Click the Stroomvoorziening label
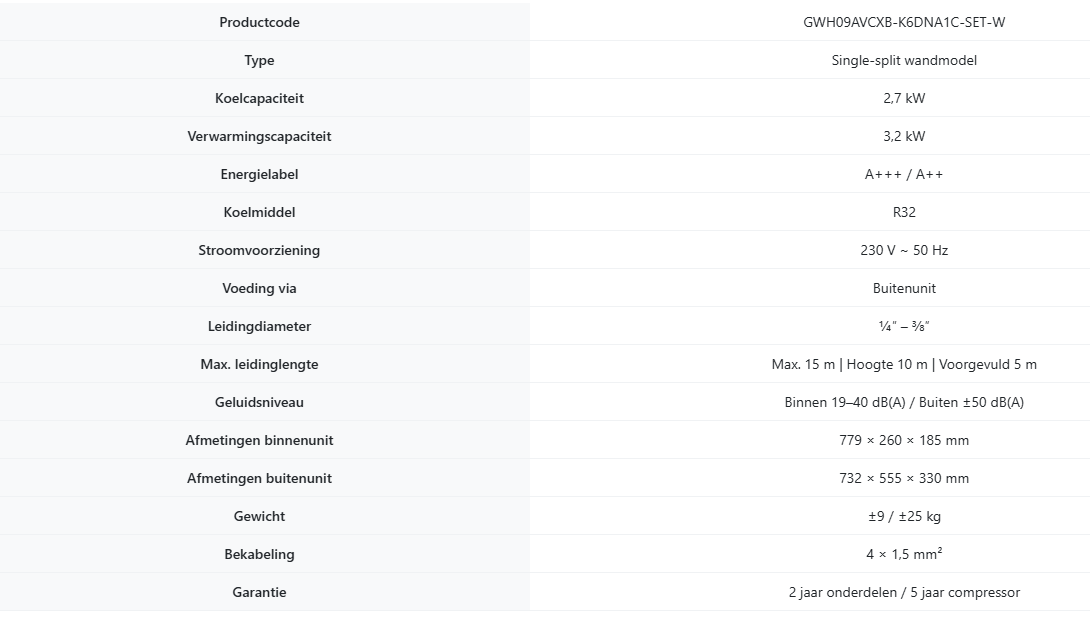The image size is (1090, 617). tap(259, 250)
